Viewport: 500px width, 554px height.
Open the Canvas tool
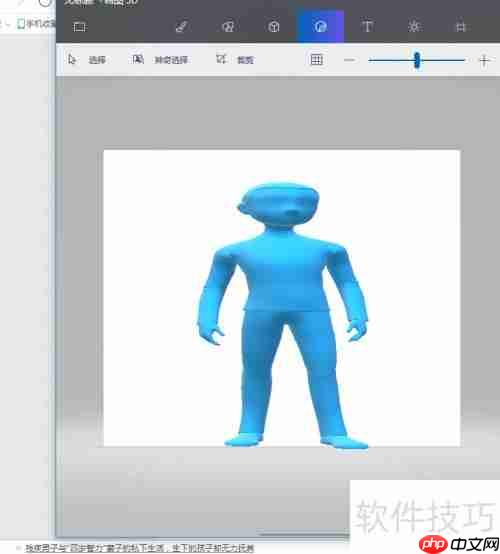[x=460, y=27]
